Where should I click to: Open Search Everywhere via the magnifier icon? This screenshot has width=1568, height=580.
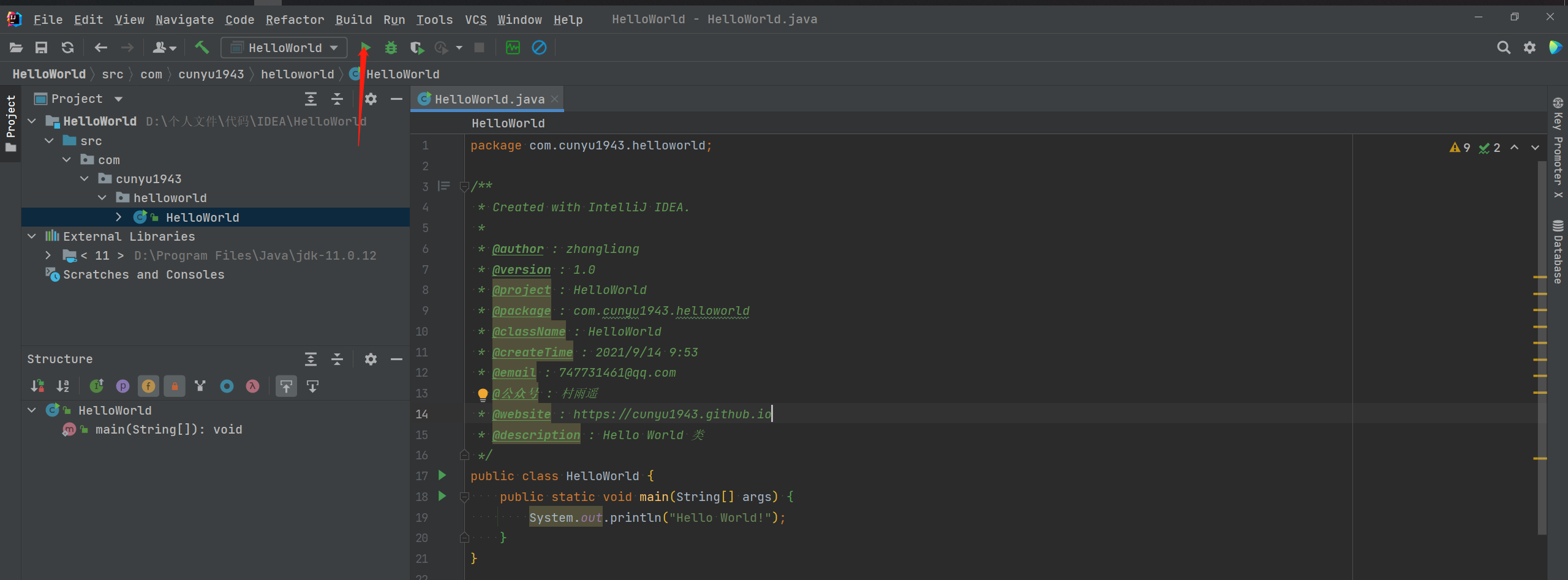click(1504, 47)
